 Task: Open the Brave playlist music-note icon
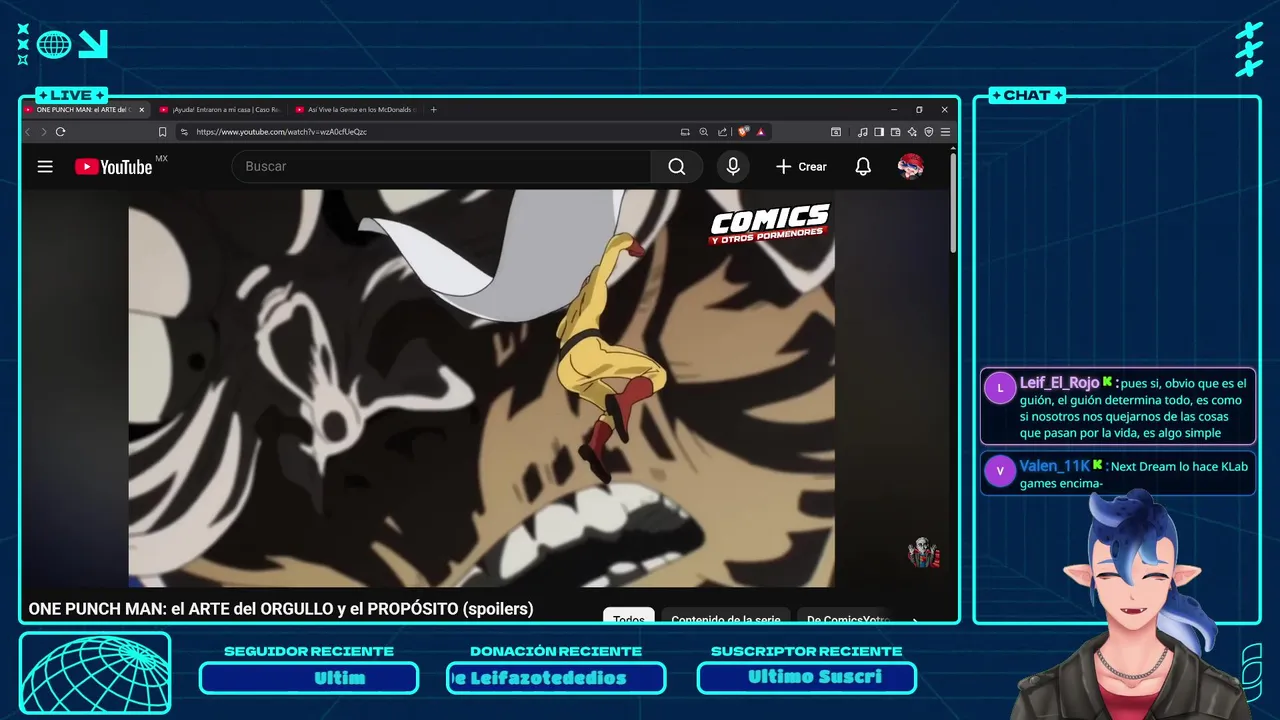pyautogui.click(x=862, y=132)
